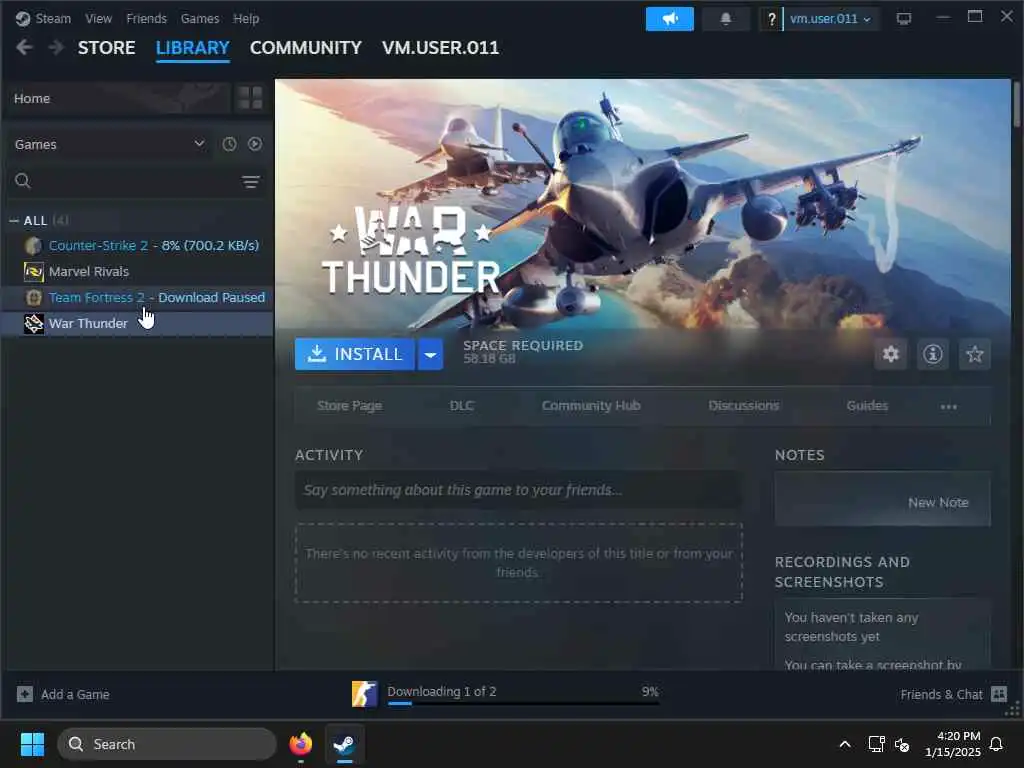Go back with the left arrow
The image size is (1024, 768).
pyautogui.click(x=24, y=48)
